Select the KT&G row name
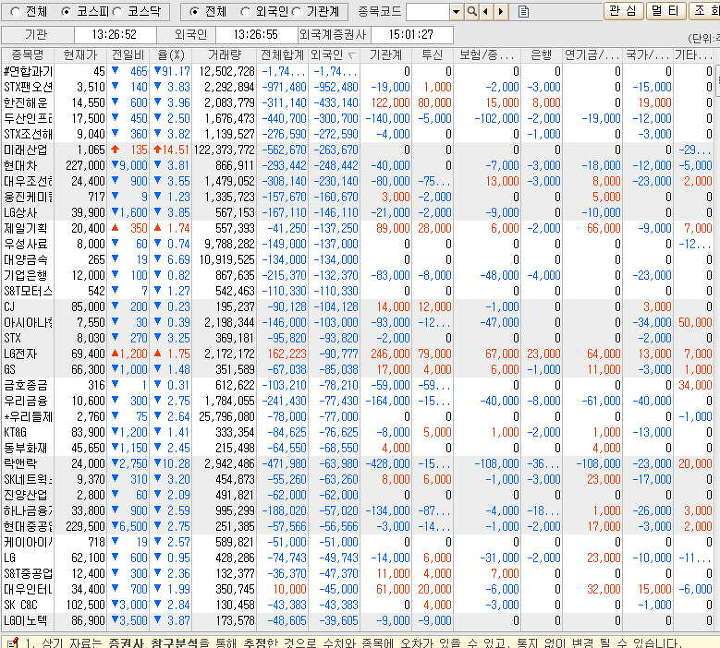This screenshot has height=648, width=720. tap(15, 433)
